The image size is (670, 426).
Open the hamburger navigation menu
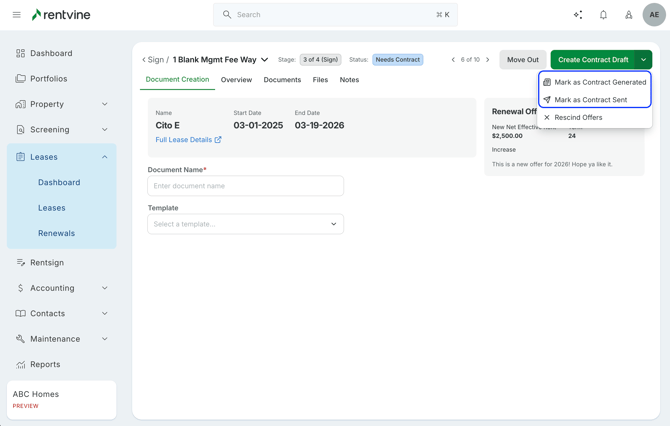[16, 15]
